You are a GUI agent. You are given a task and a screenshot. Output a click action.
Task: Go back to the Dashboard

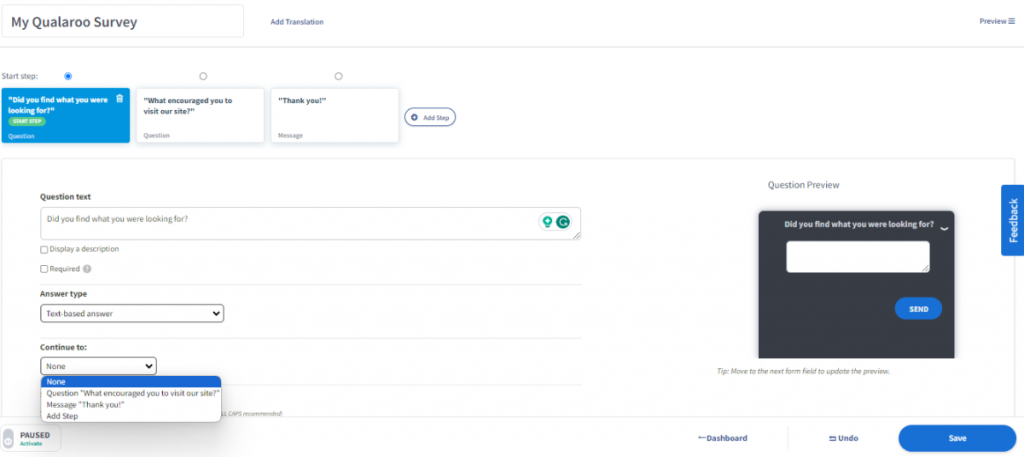click(722, 438)
